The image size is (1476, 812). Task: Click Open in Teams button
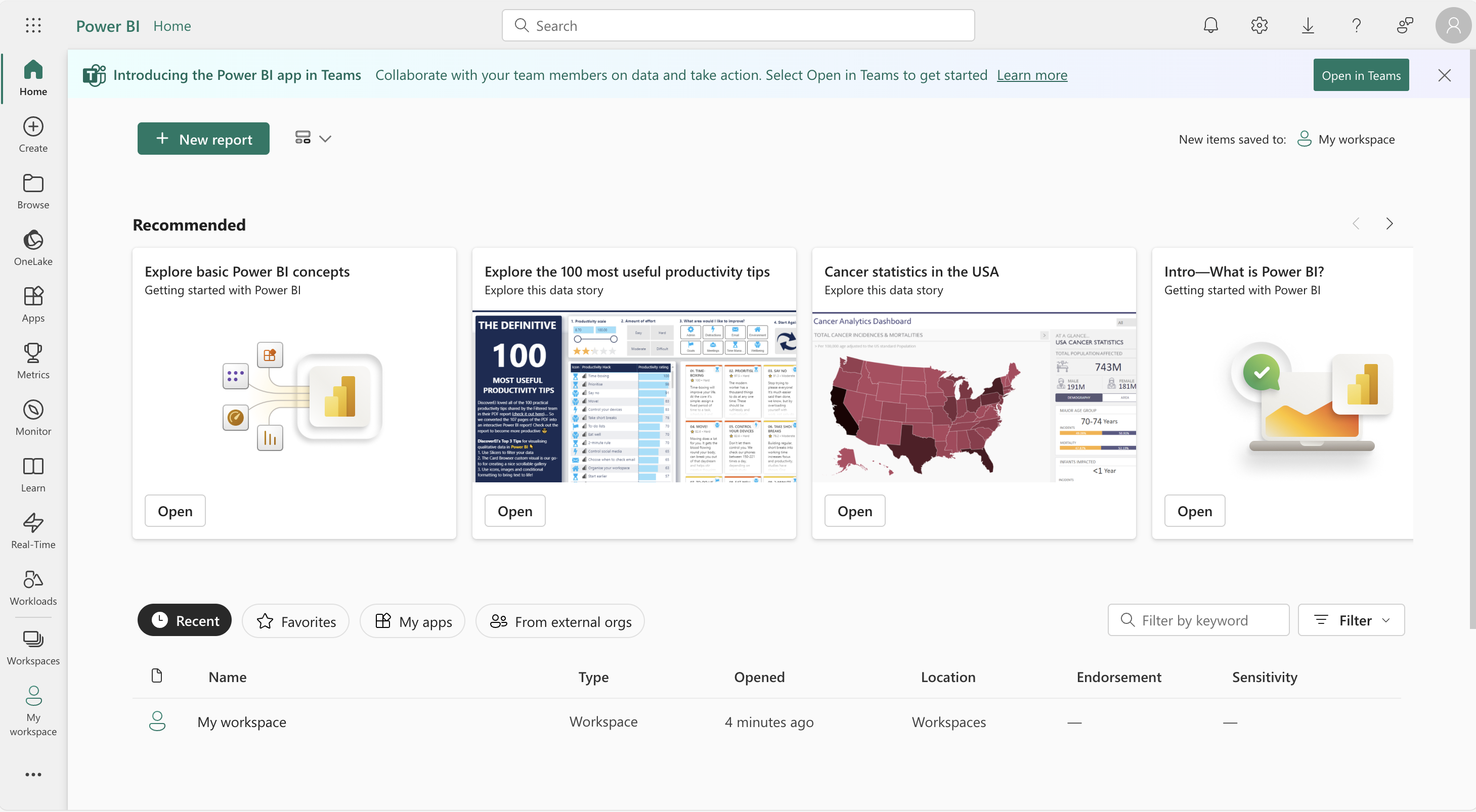pos(1361,75)
